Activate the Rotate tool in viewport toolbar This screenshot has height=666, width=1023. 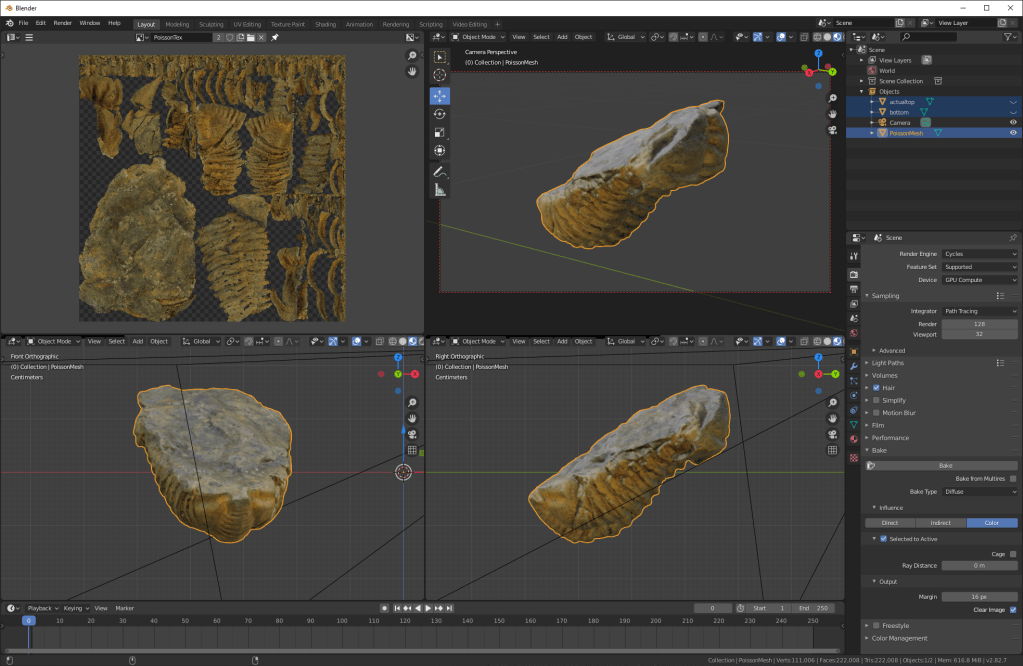(440, 114)
